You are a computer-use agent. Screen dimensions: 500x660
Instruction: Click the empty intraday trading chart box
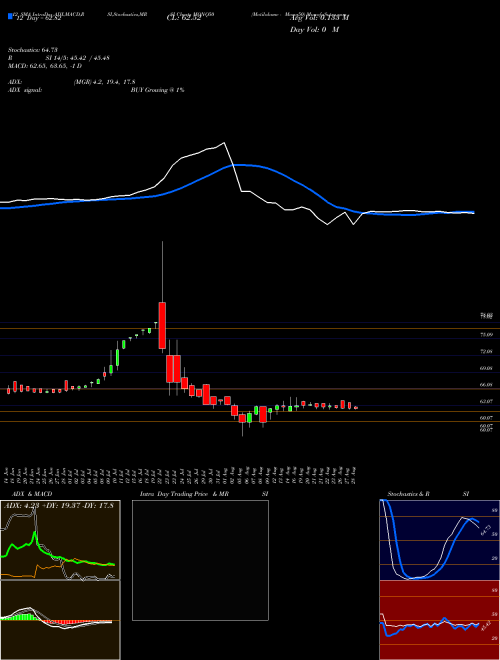(x=200, y=560)
